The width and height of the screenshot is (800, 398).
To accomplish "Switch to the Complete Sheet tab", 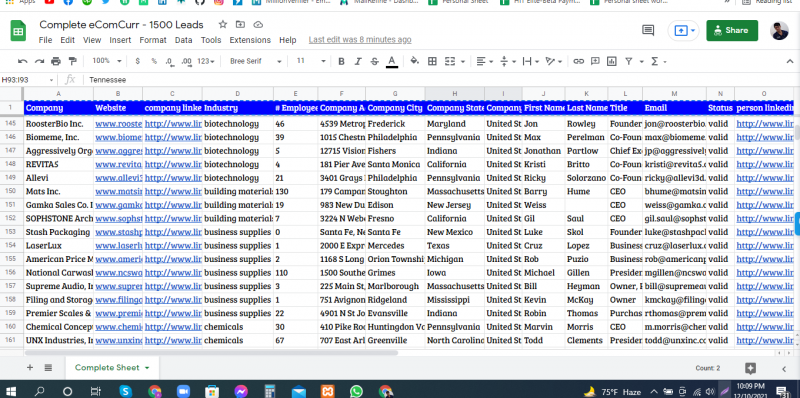I will pyautogui.click(x=112, y=367).
